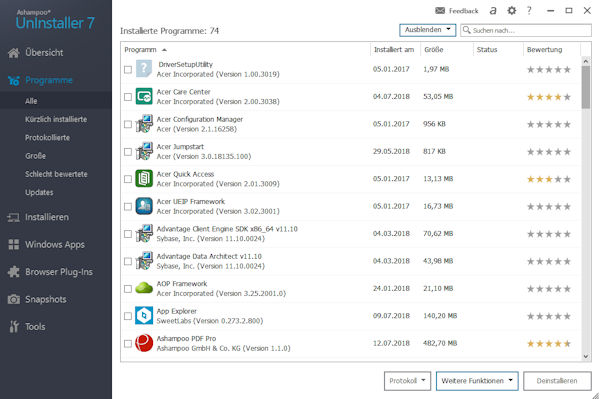Open the Weitere Funktionen dropdown
The width and height of the screenshot is (600, 399).
click(x=477, y=381)
